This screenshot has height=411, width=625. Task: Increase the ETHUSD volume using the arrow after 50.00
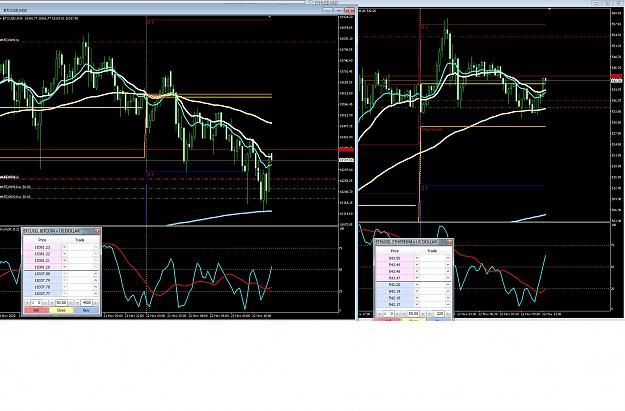coord(423,313)
